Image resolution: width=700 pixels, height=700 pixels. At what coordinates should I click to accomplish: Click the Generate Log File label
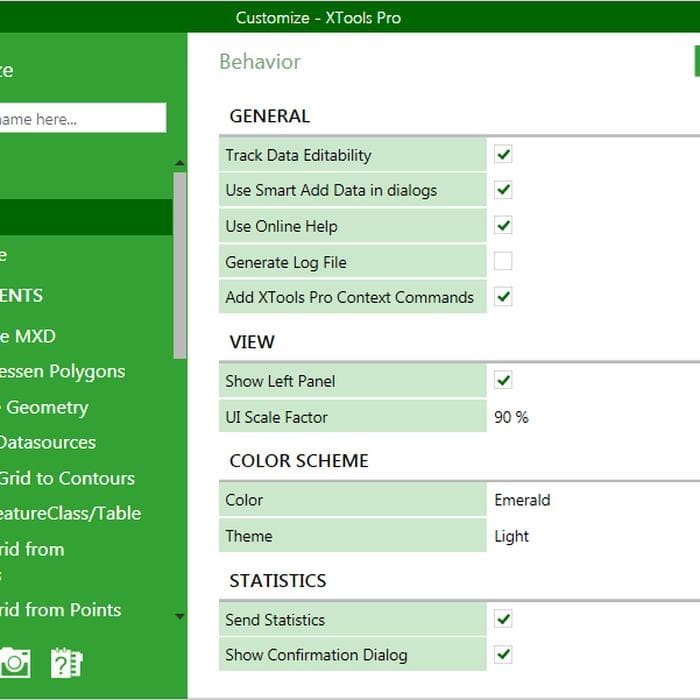pyautogui.click(x=286, y=262)
